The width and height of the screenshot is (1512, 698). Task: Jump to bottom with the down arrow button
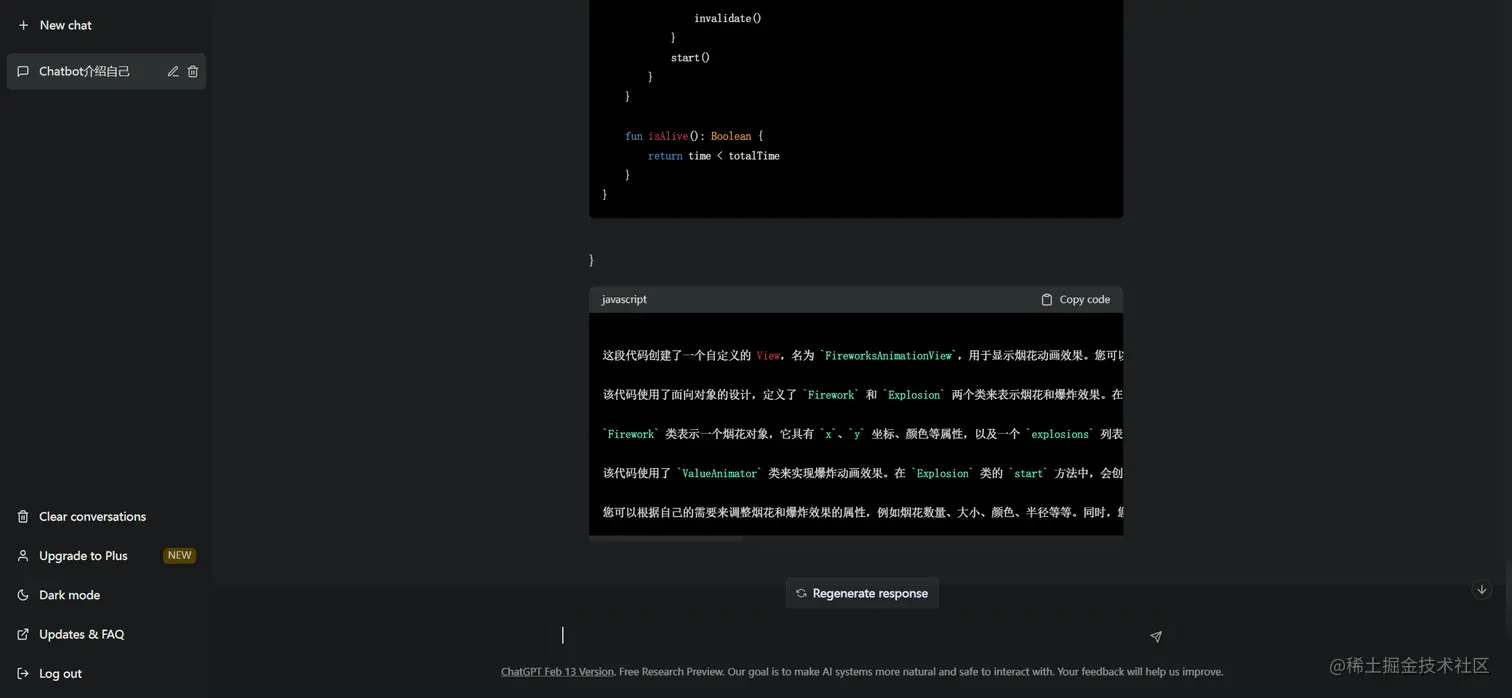1482,590
